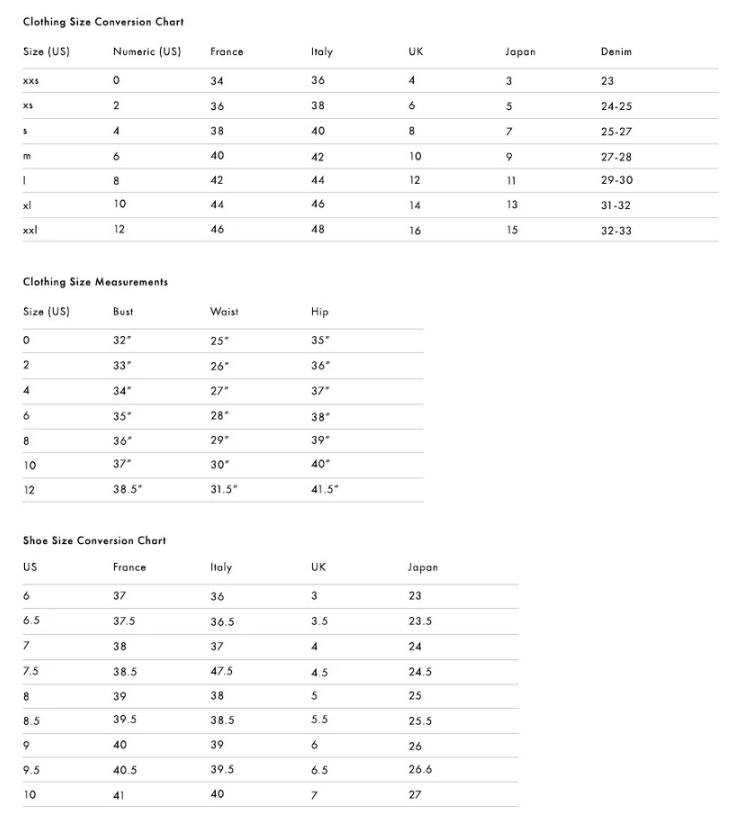Screen dimensions: 739x828
Task: Select Italy shoe size value "47.5"
Action: click(222, 672)
